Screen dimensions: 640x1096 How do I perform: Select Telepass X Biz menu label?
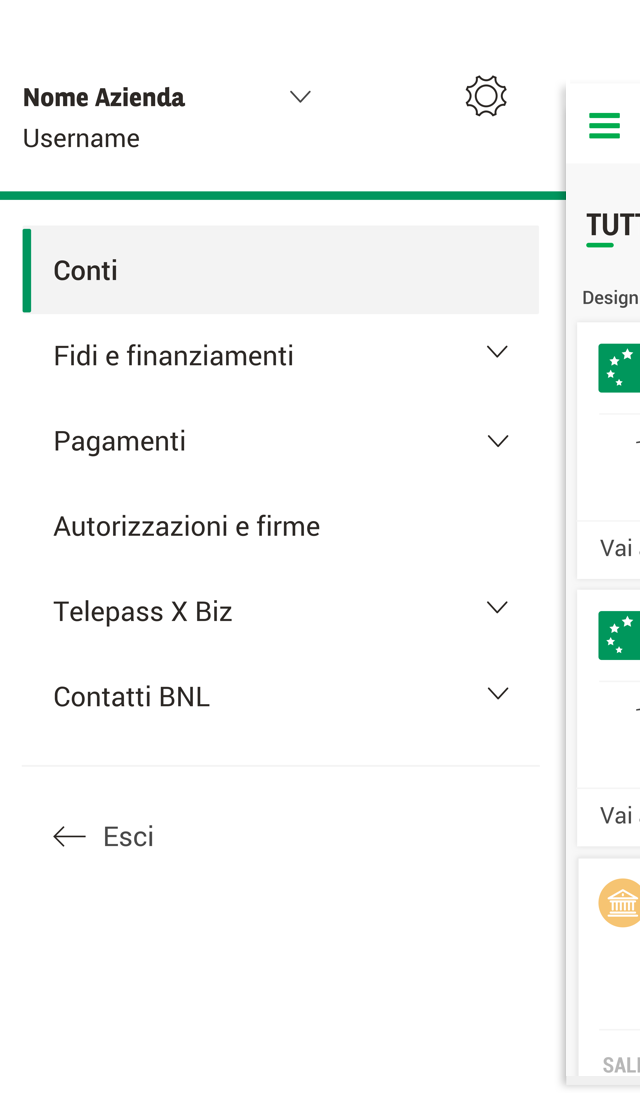pos(143,611)
